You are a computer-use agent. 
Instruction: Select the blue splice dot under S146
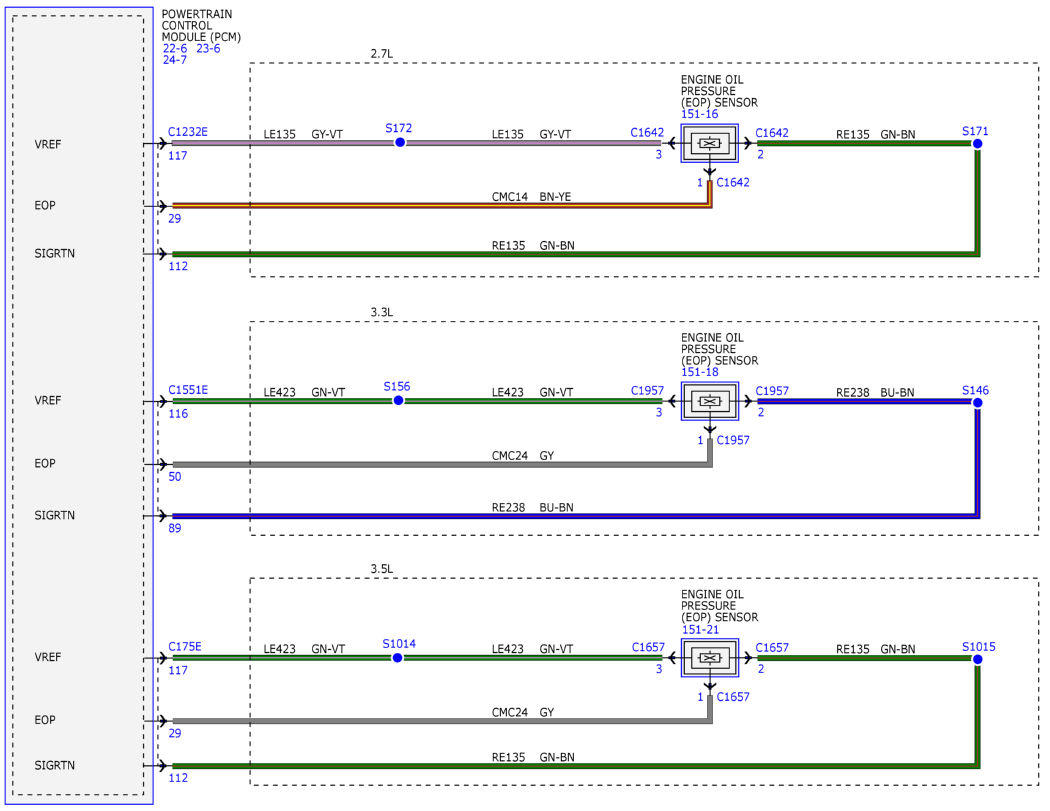pyautogui.click(x=977, y=402)
